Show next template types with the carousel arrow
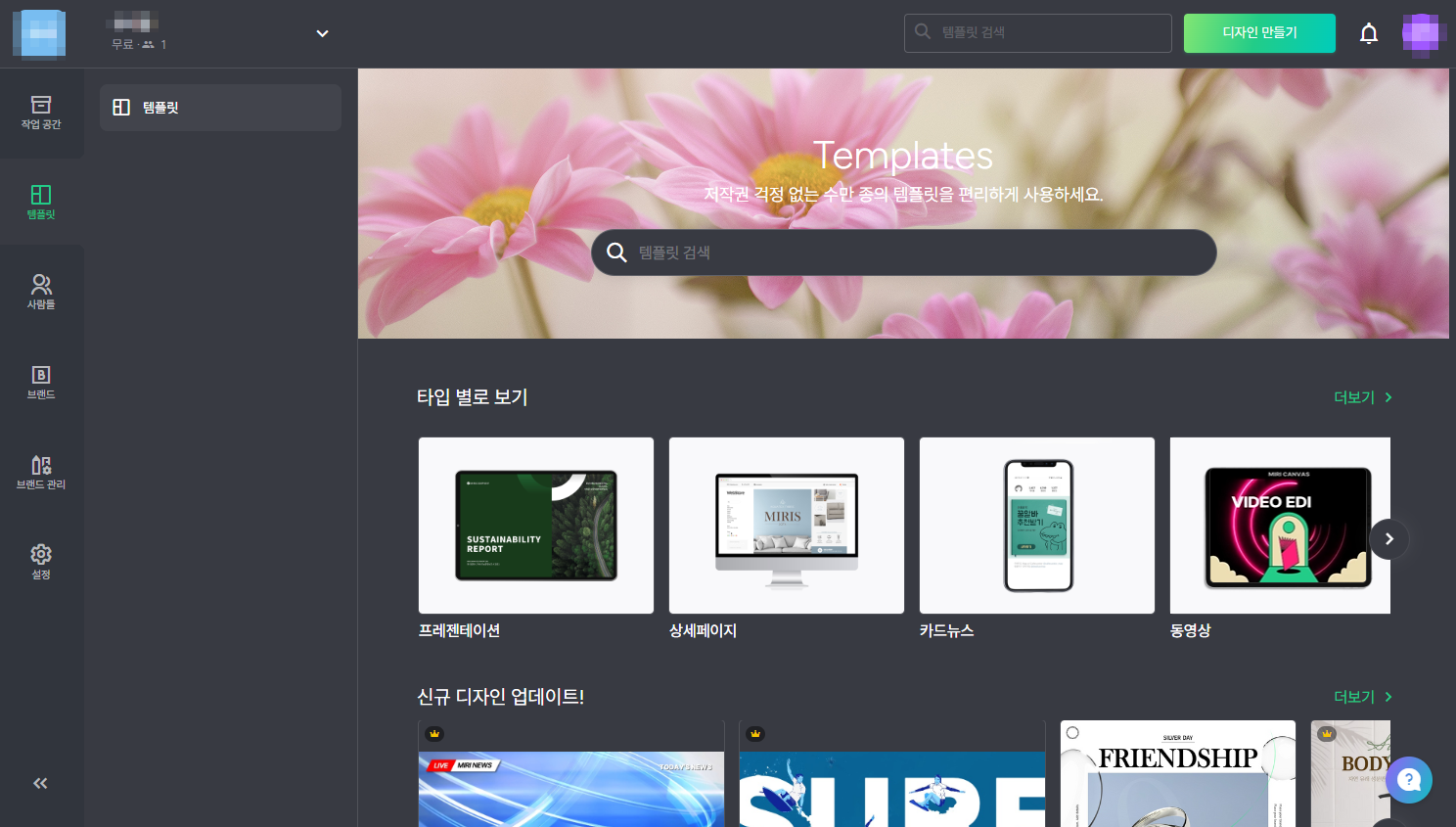The height and width of the screenshot is (827, 1456). point(1389,539)
